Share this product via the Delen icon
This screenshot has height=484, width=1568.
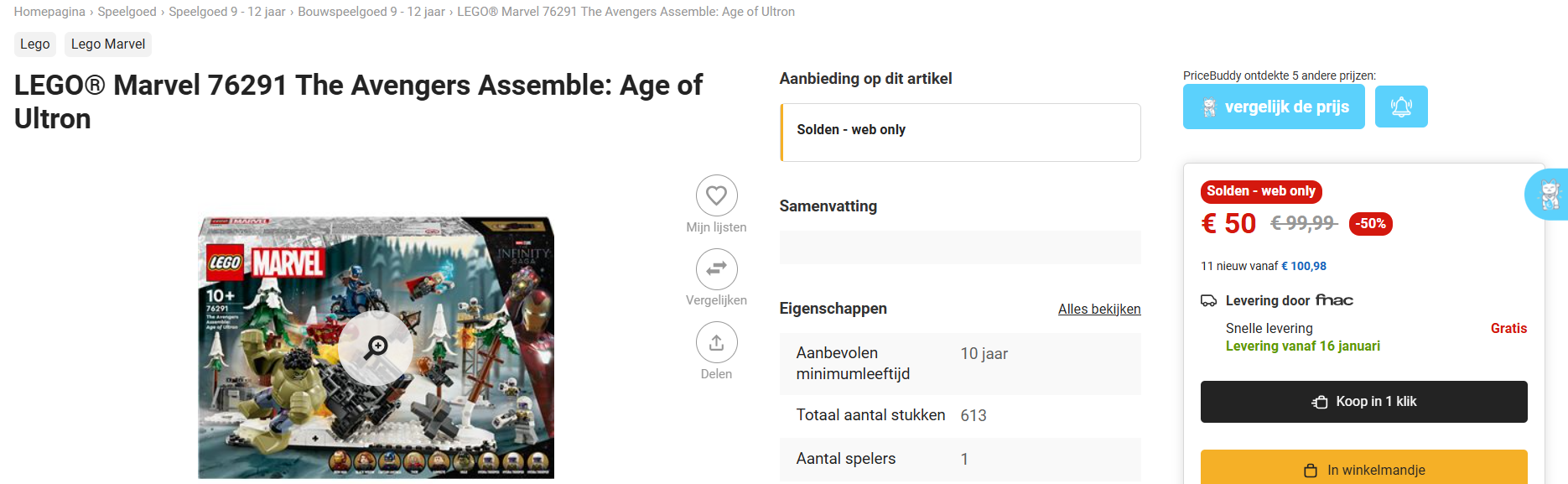click(716, 342)
